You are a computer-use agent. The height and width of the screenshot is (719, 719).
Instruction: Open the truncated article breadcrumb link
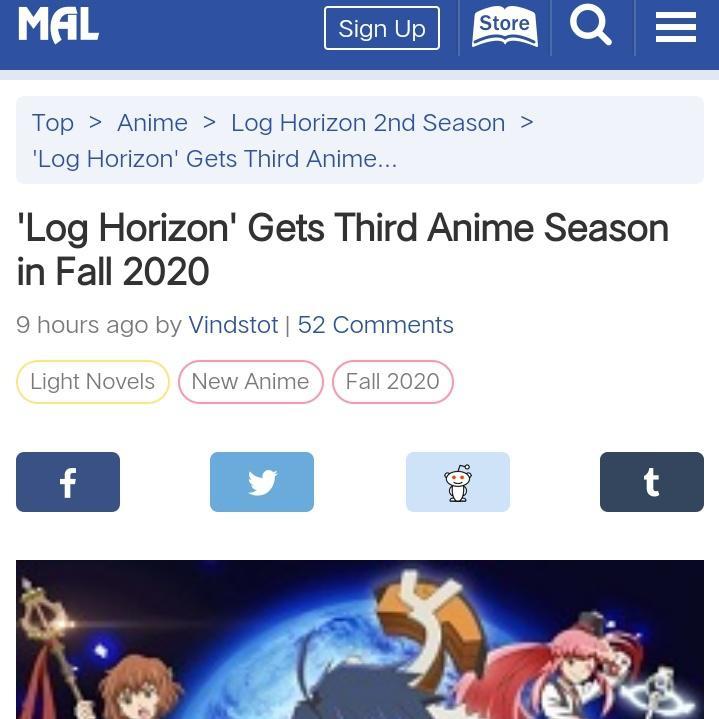coord(215,159)
